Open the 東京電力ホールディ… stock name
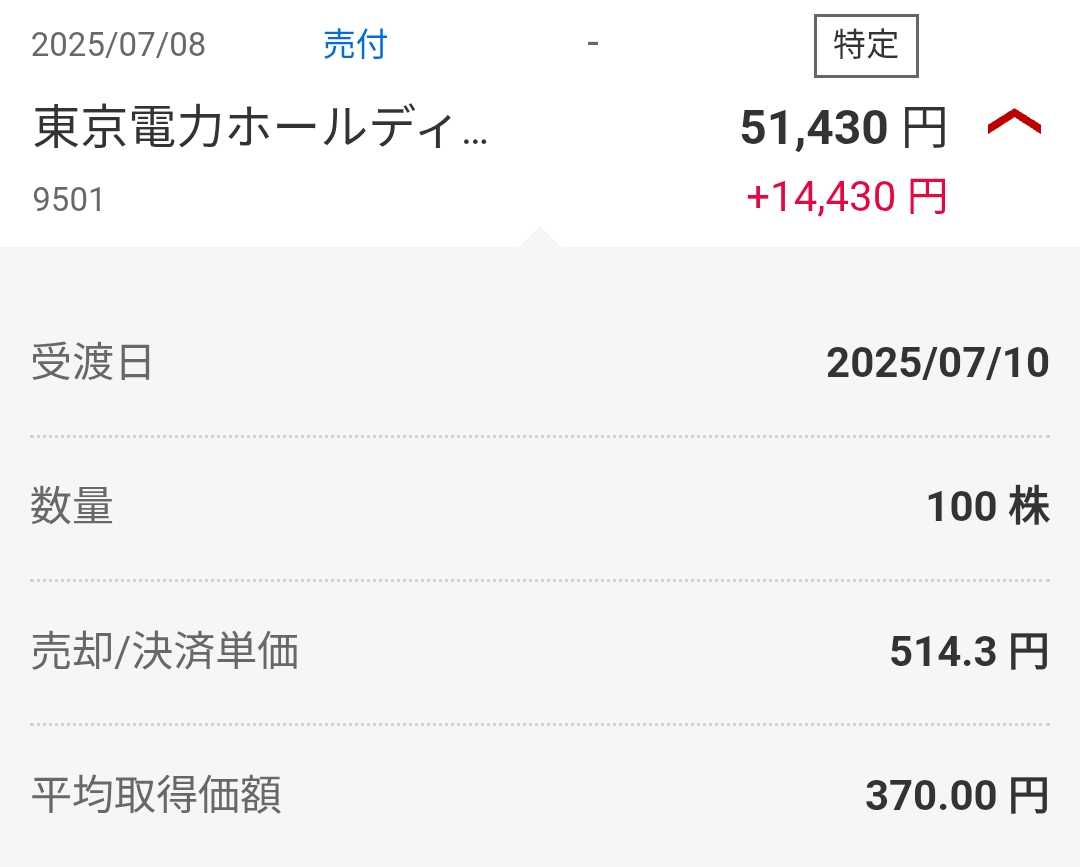This screenshot has width=1080, height=867. pyautogui.click(x=261, y=130)
